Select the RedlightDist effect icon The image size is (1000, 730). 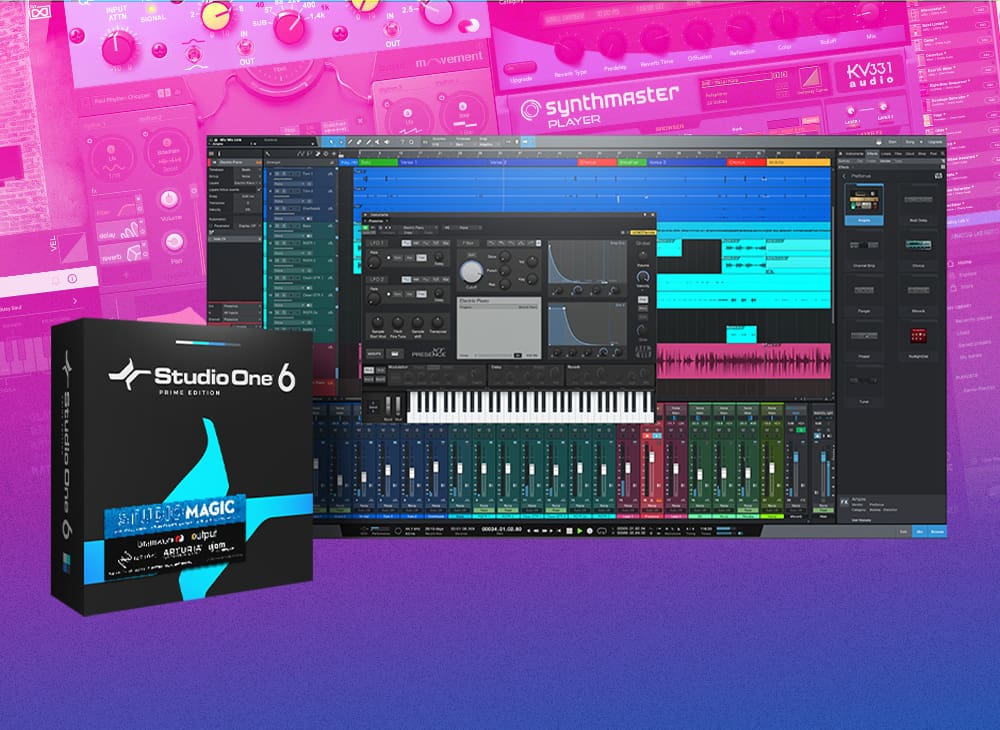point(918,335)
